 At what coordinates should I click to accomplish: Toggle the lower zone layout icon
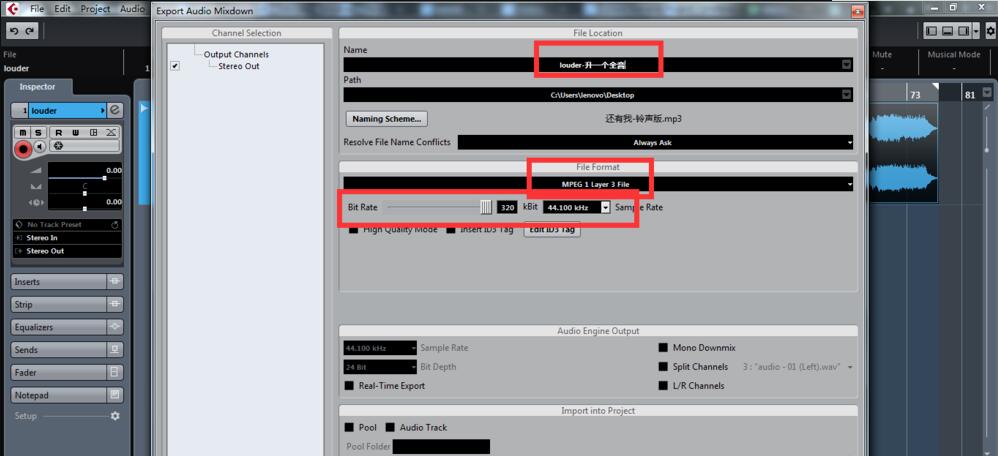(x=947, y=31)
